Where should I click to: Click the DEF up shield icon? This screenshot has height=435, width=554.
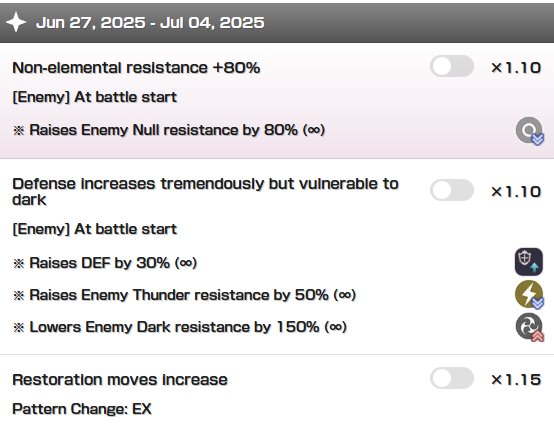point(529,262)
